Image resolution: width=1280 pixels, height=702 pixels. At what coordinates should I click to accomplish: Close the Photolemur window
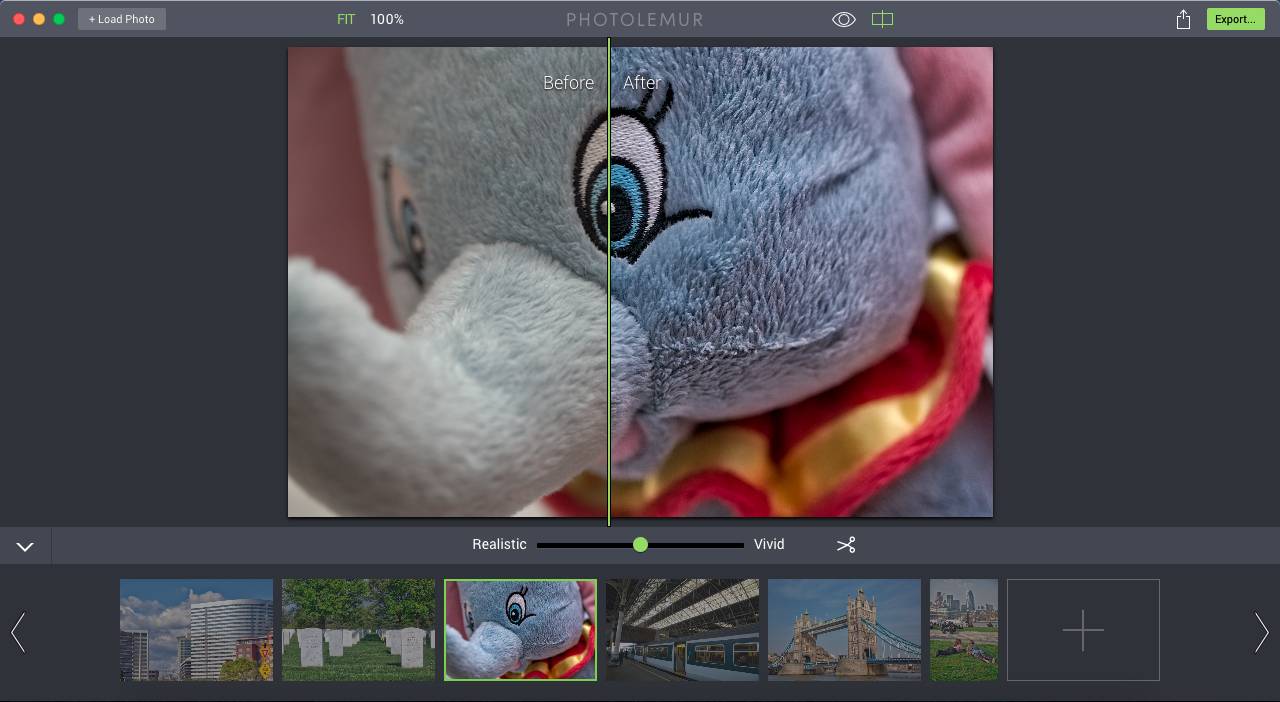click(19, 19)
